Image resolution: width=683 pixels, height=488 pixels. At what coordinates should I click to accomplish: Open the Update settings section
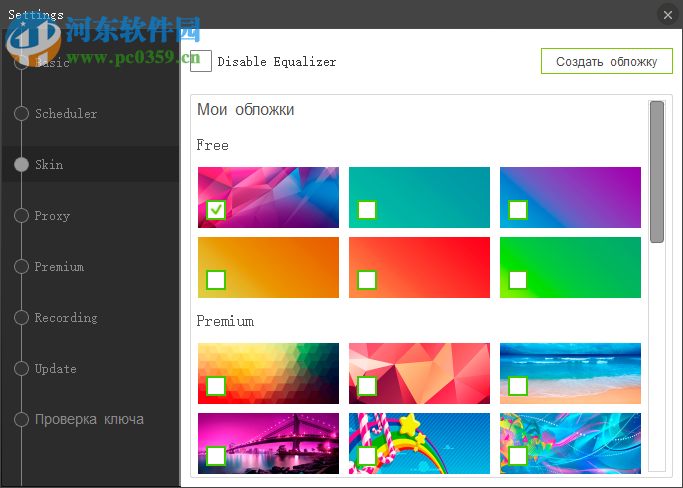[x=55, y=369]
